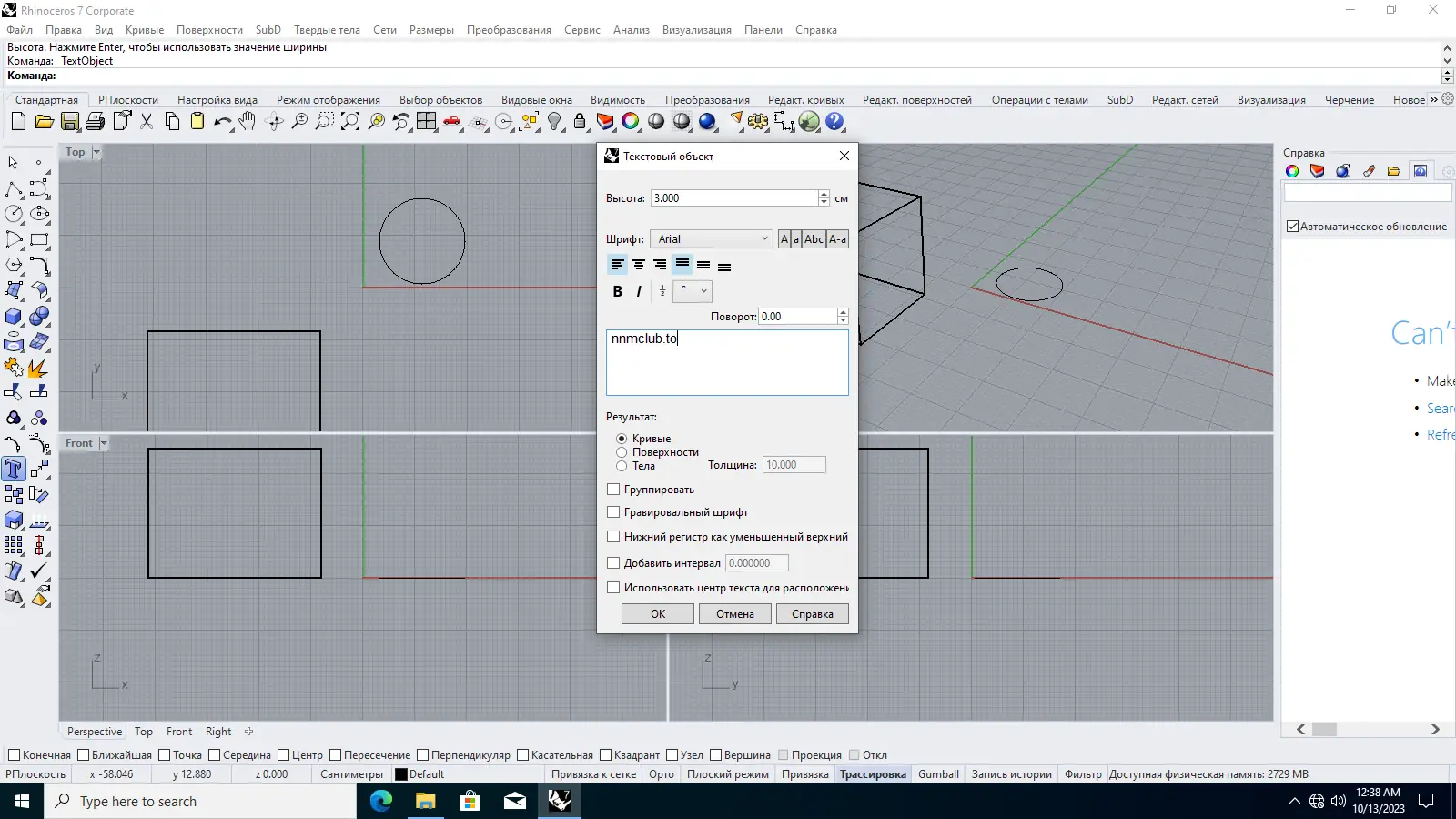Click the text input area containing nnmclub.to

(727, 362)
